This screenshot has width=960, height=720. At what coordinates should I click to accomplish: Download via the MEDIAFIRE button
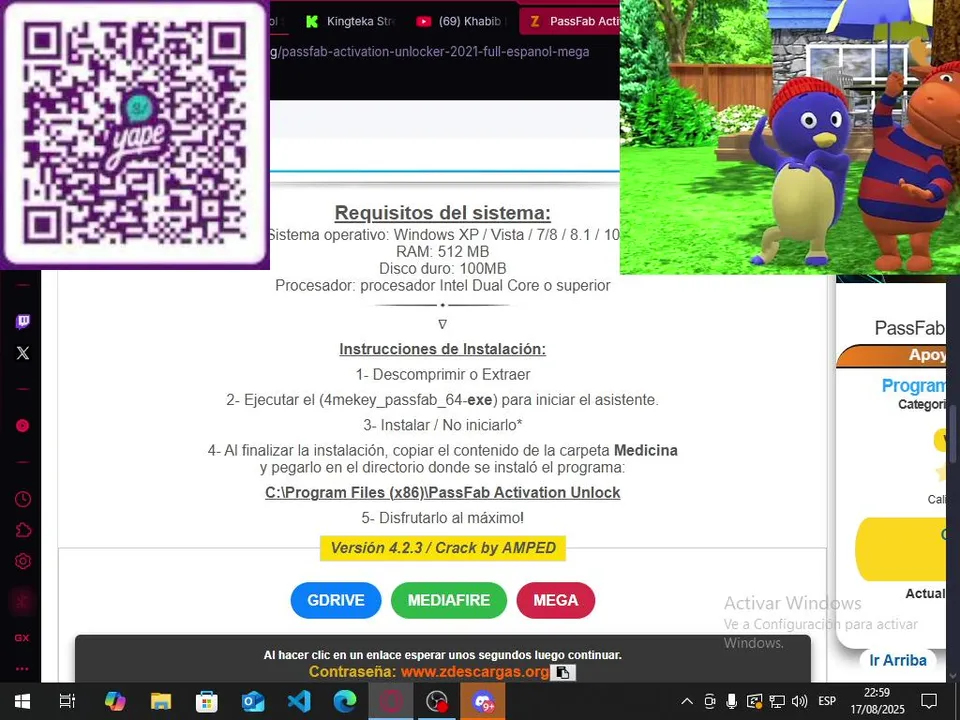[x=449, y=600]
